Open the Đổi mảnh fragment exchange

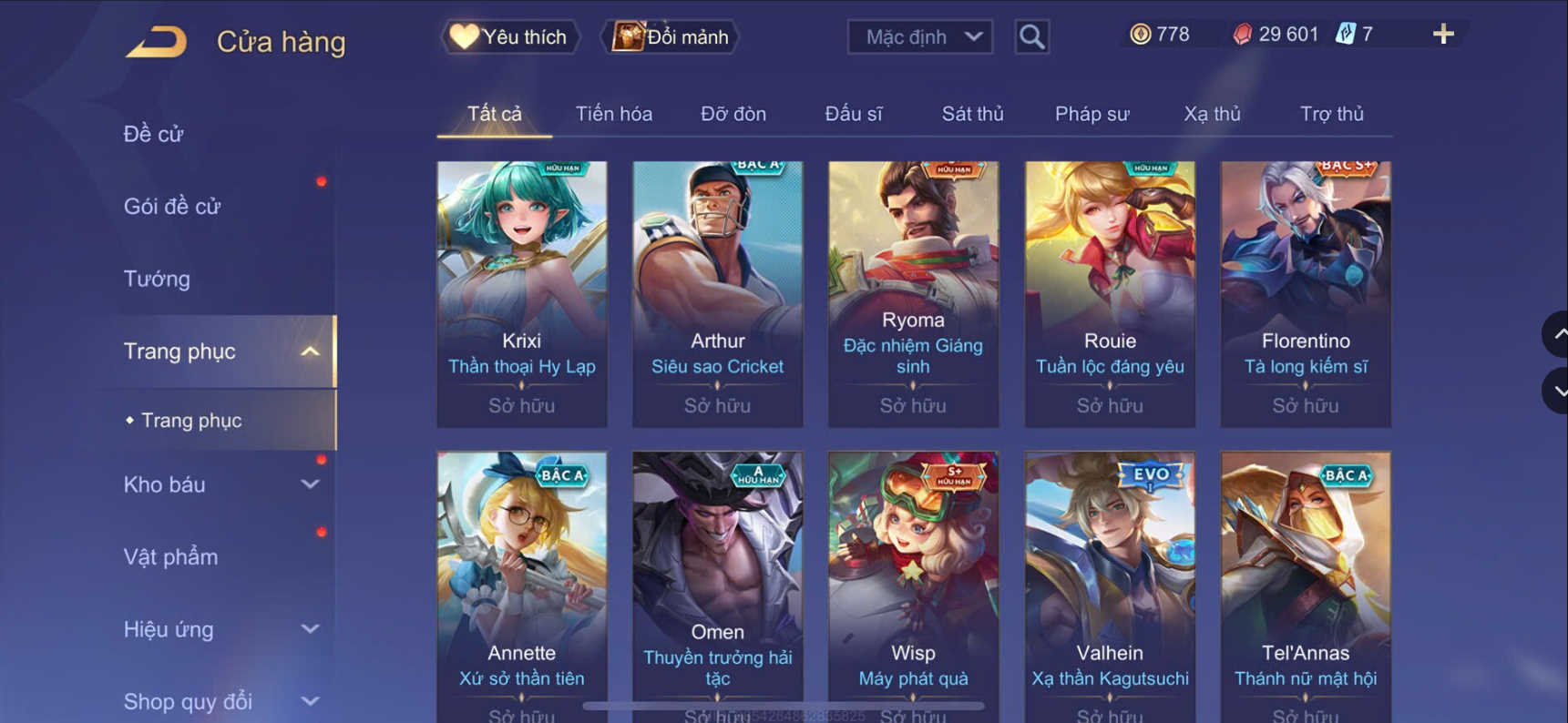670,37
